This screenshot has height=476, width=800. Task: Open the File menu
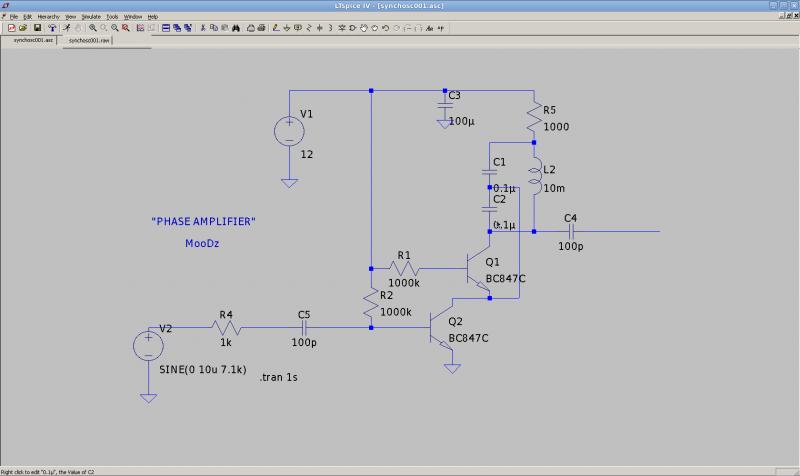(x=14, y=16)
